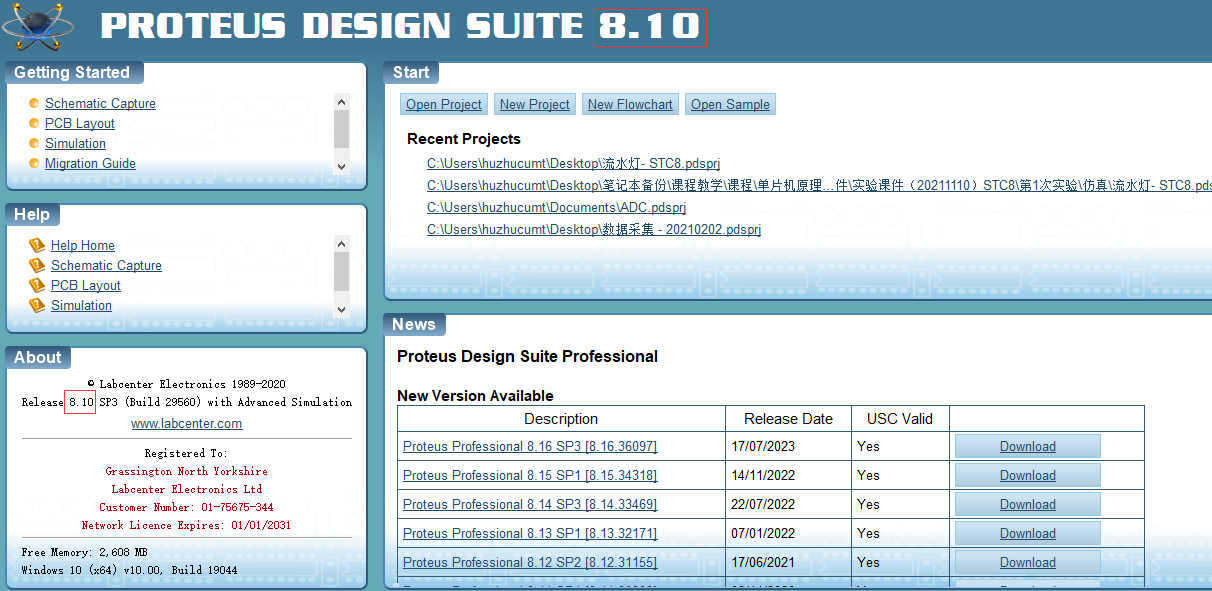Visit the www.labcenter.com link
Image resolution: width=1212 pixels, height=591 pixels.
tap(187, 423)
